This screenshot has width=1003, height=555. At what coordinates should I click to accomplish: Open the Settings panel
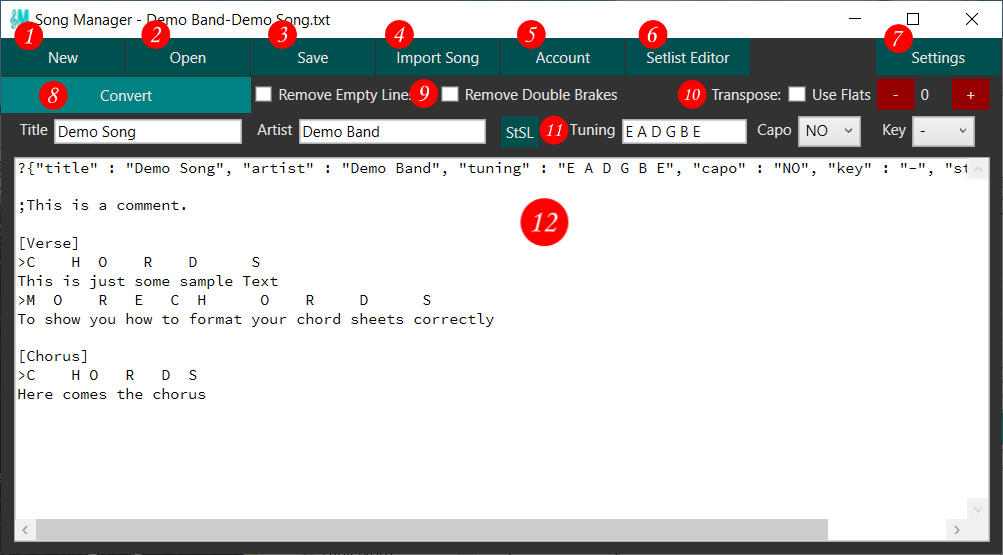(937, 58)
